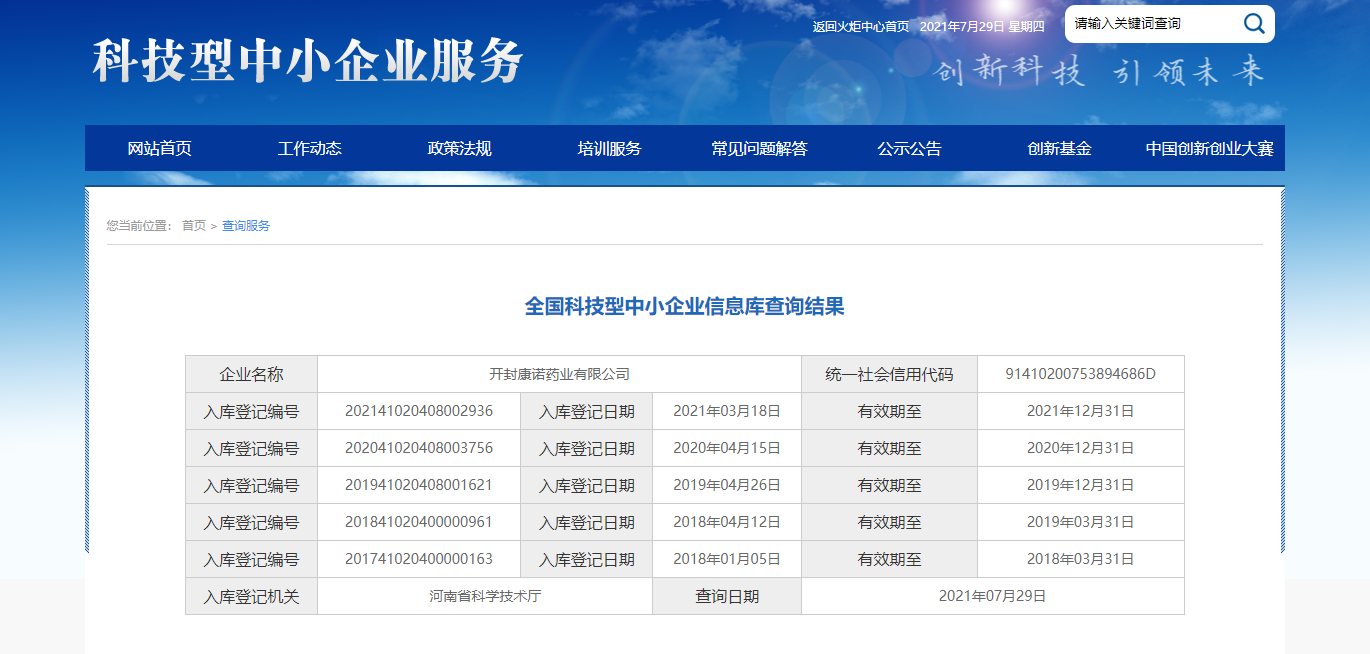
Task: Select the 创新基金 navigation item
Action: coord(1060,149)
